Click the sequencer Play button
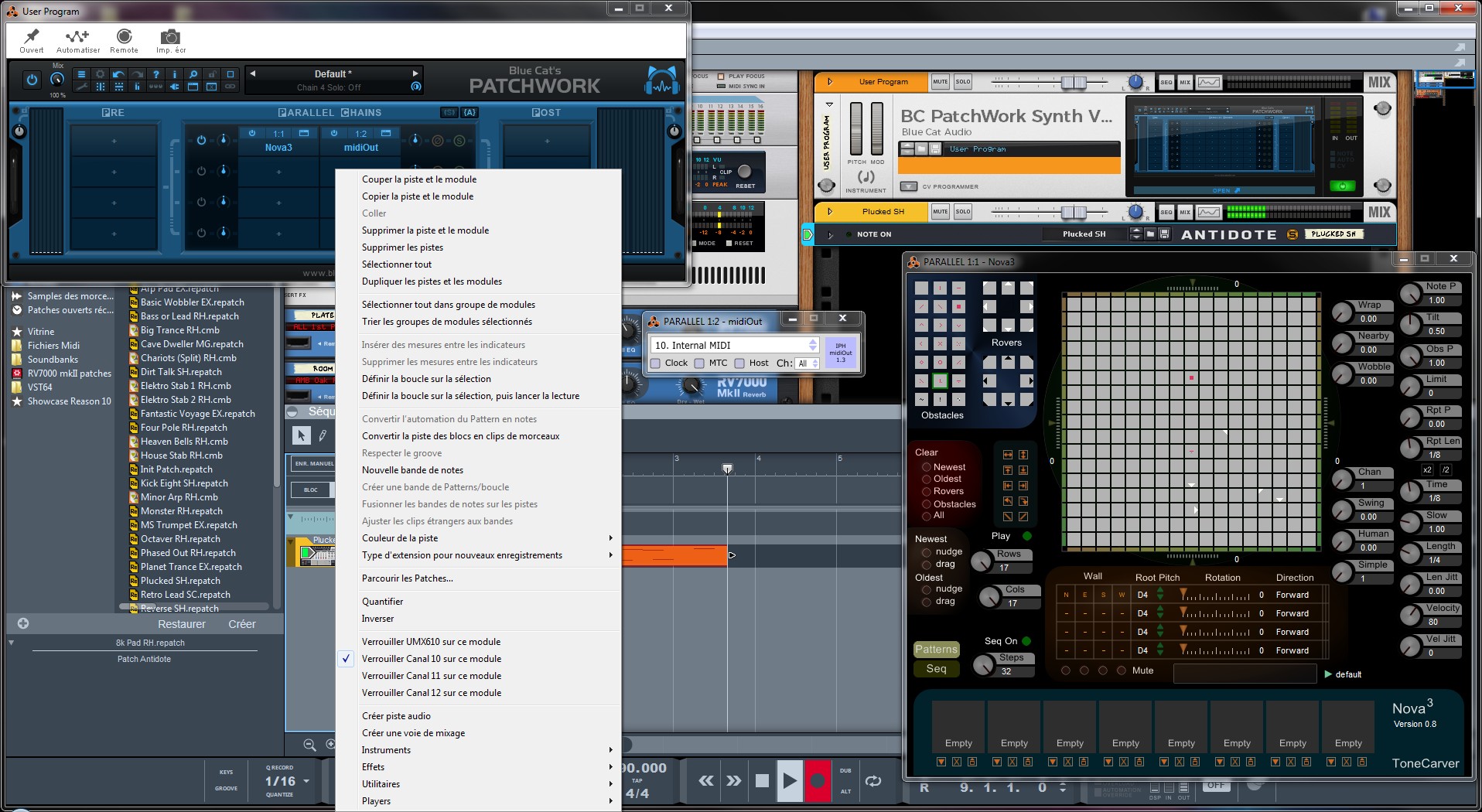 [789, 780]
